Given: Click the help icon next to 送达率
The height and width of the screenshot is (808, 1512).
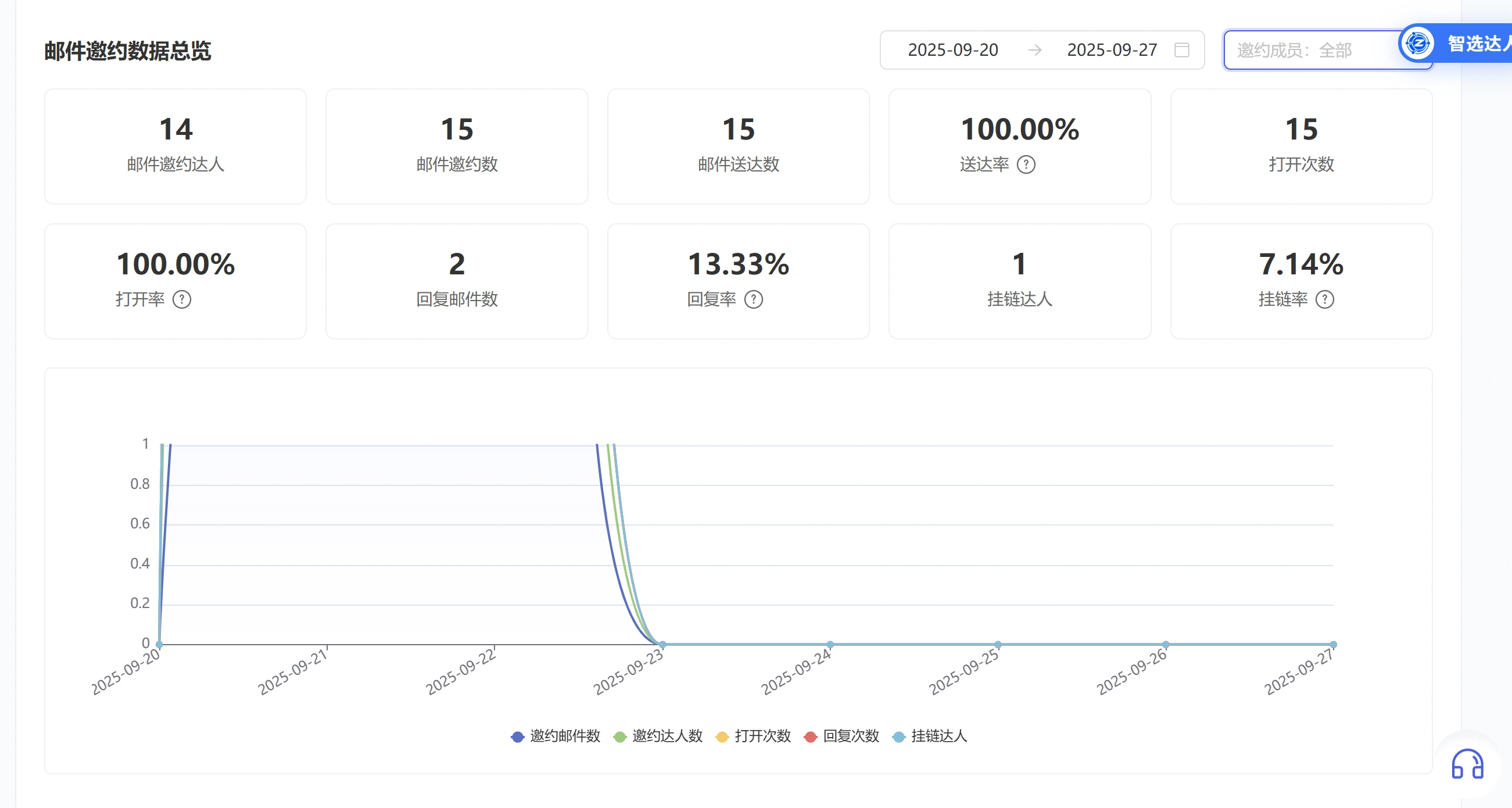Looking at the screenshot, I should click(x=1026, y=165).
